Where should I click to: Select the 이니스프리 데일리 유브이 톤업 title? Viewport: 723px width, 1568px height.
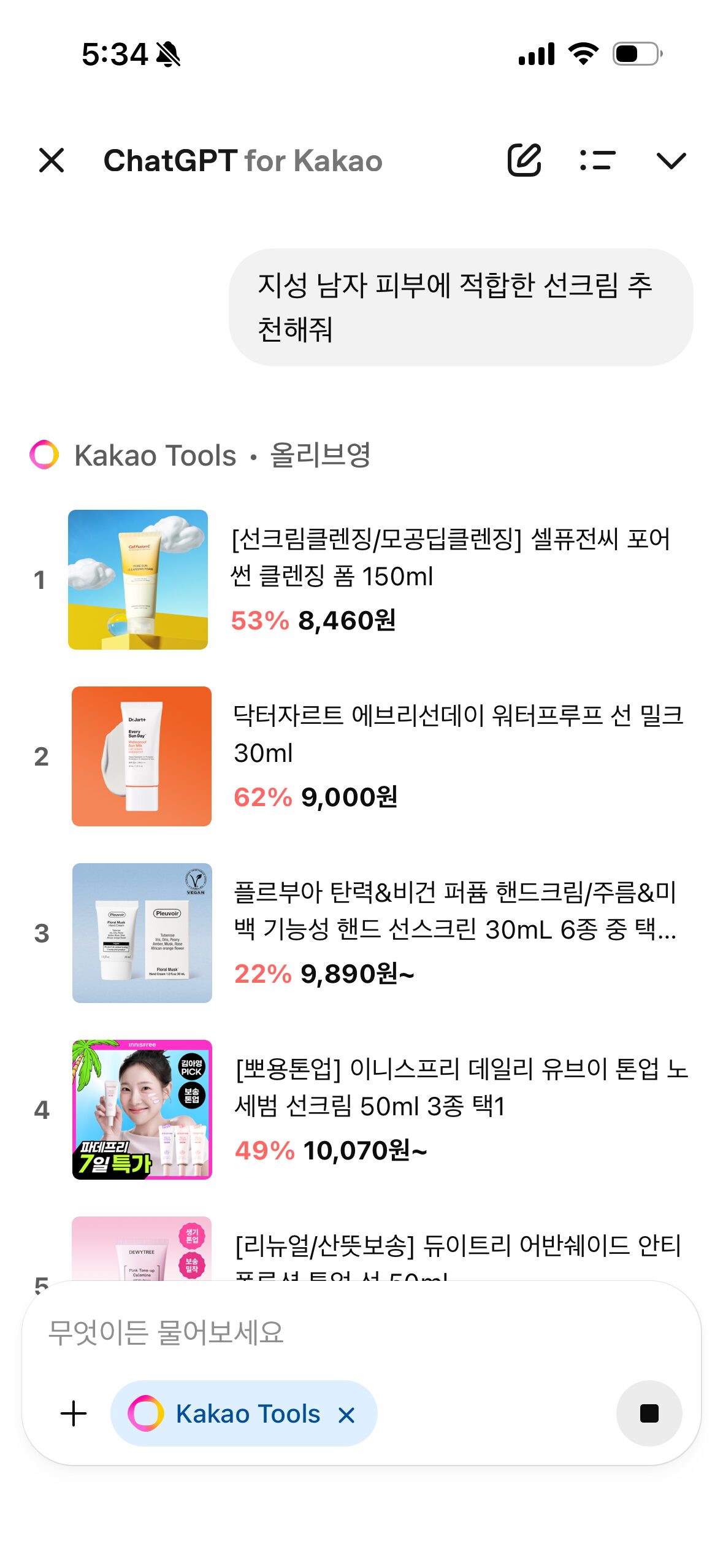click(x=462, y=1087)
